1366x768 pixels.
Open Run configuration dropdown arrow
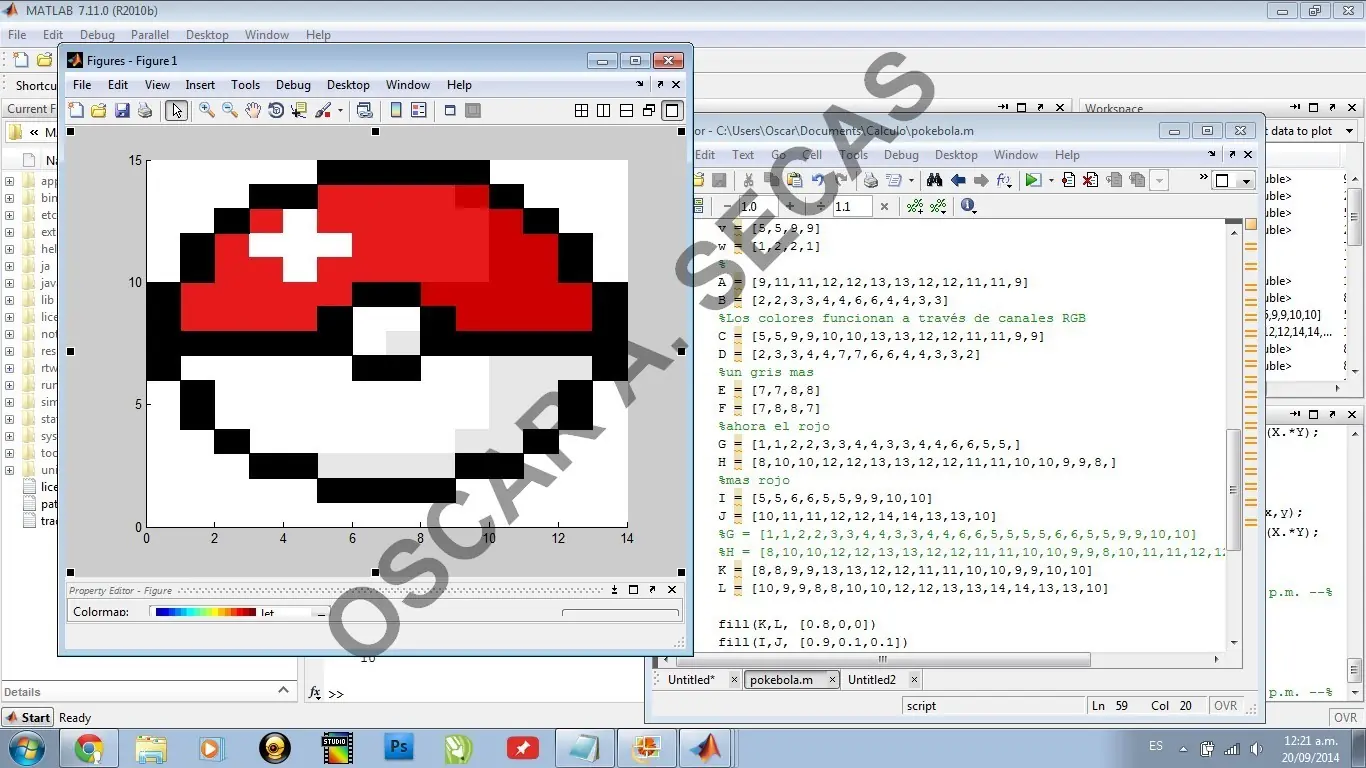1050,181
